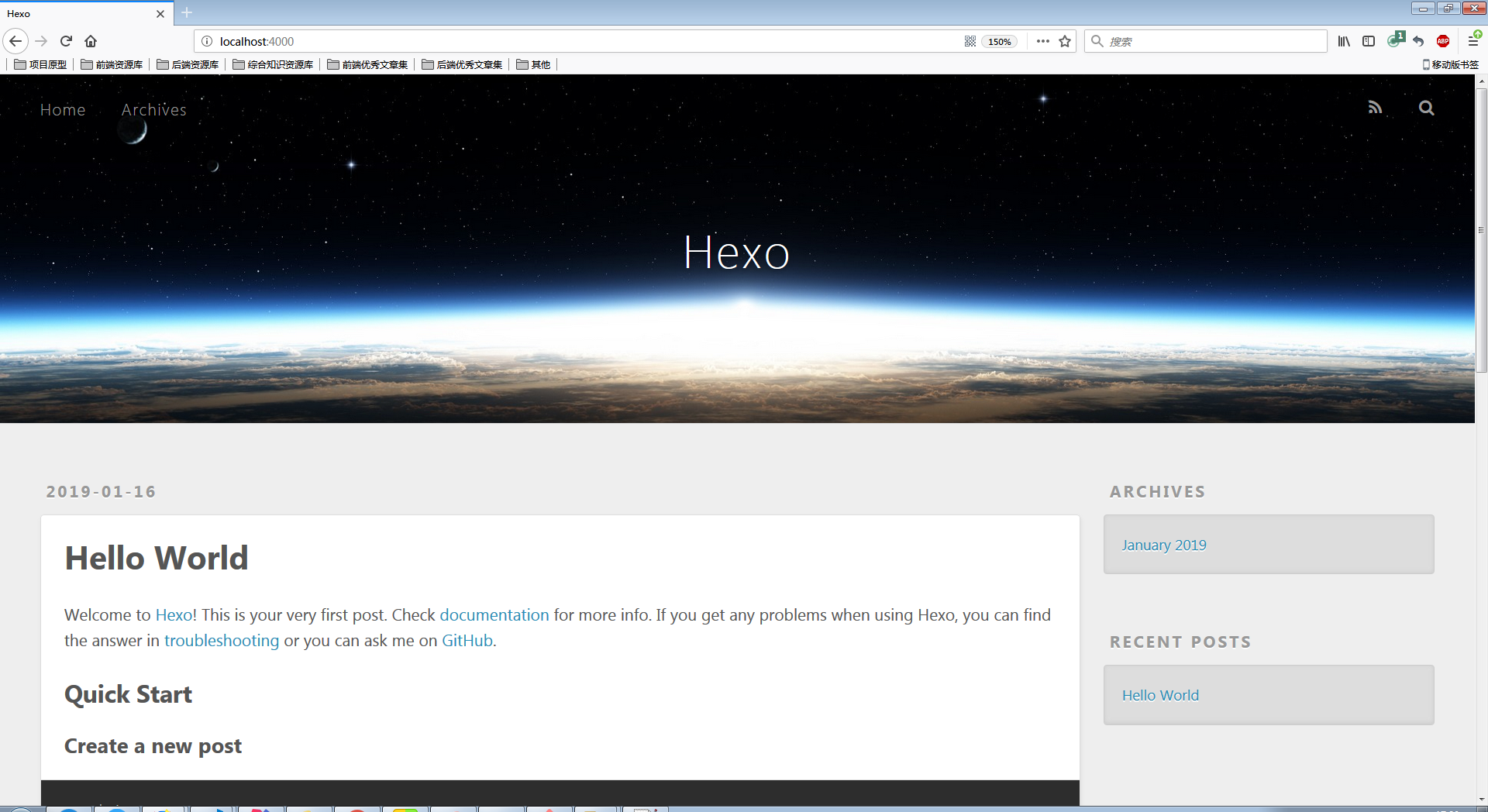Click the browser Forward arrow button
The height and width of the screenshot is (812, 1488).
pos(42,41)
